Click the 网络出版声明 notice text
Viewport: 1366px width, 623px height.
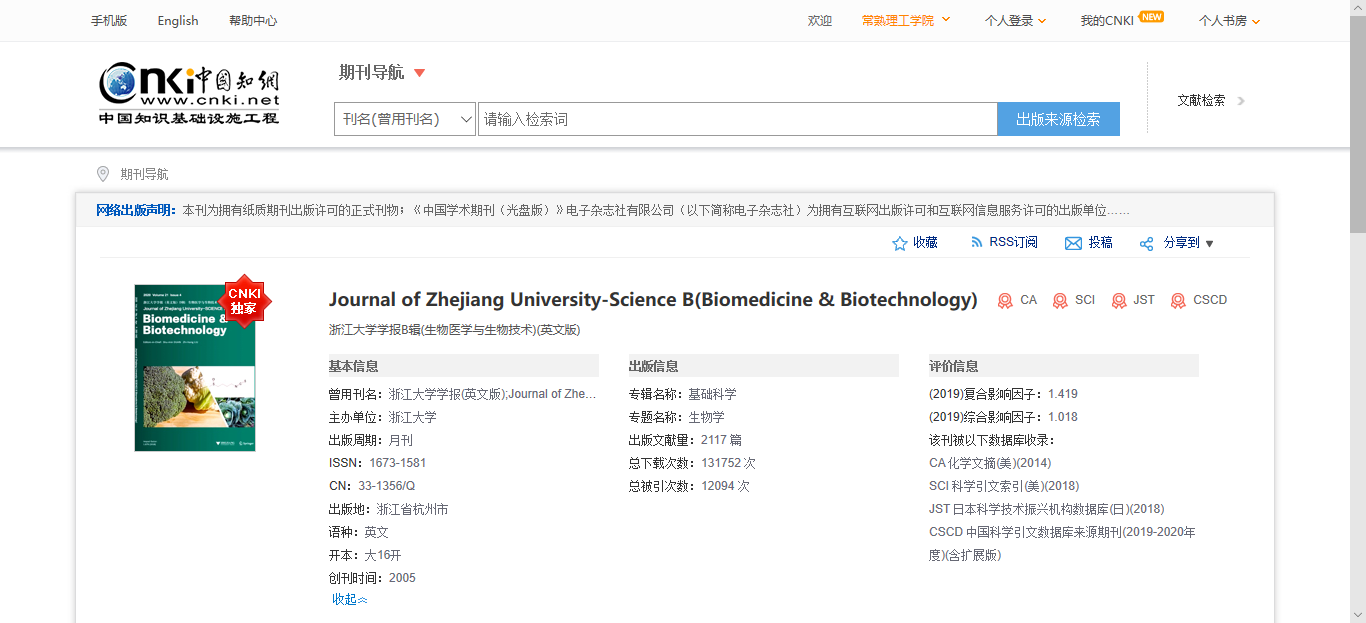tap(613, 210)
